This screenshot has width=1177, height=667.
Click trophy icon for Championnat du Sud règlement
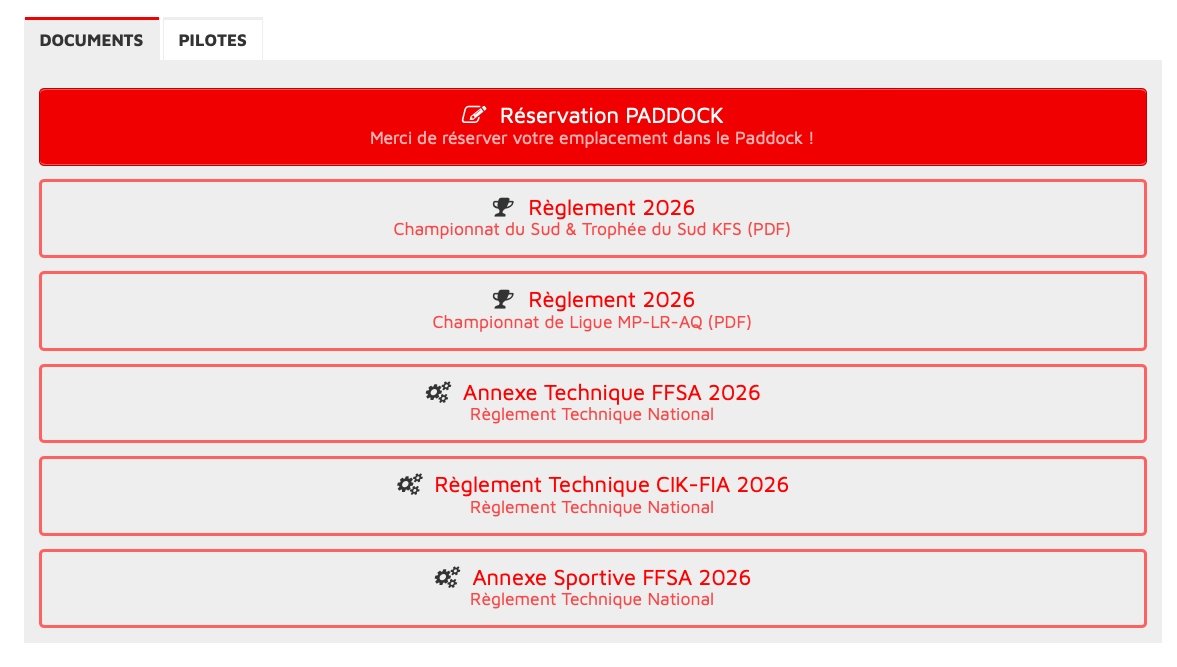point(503,208)
